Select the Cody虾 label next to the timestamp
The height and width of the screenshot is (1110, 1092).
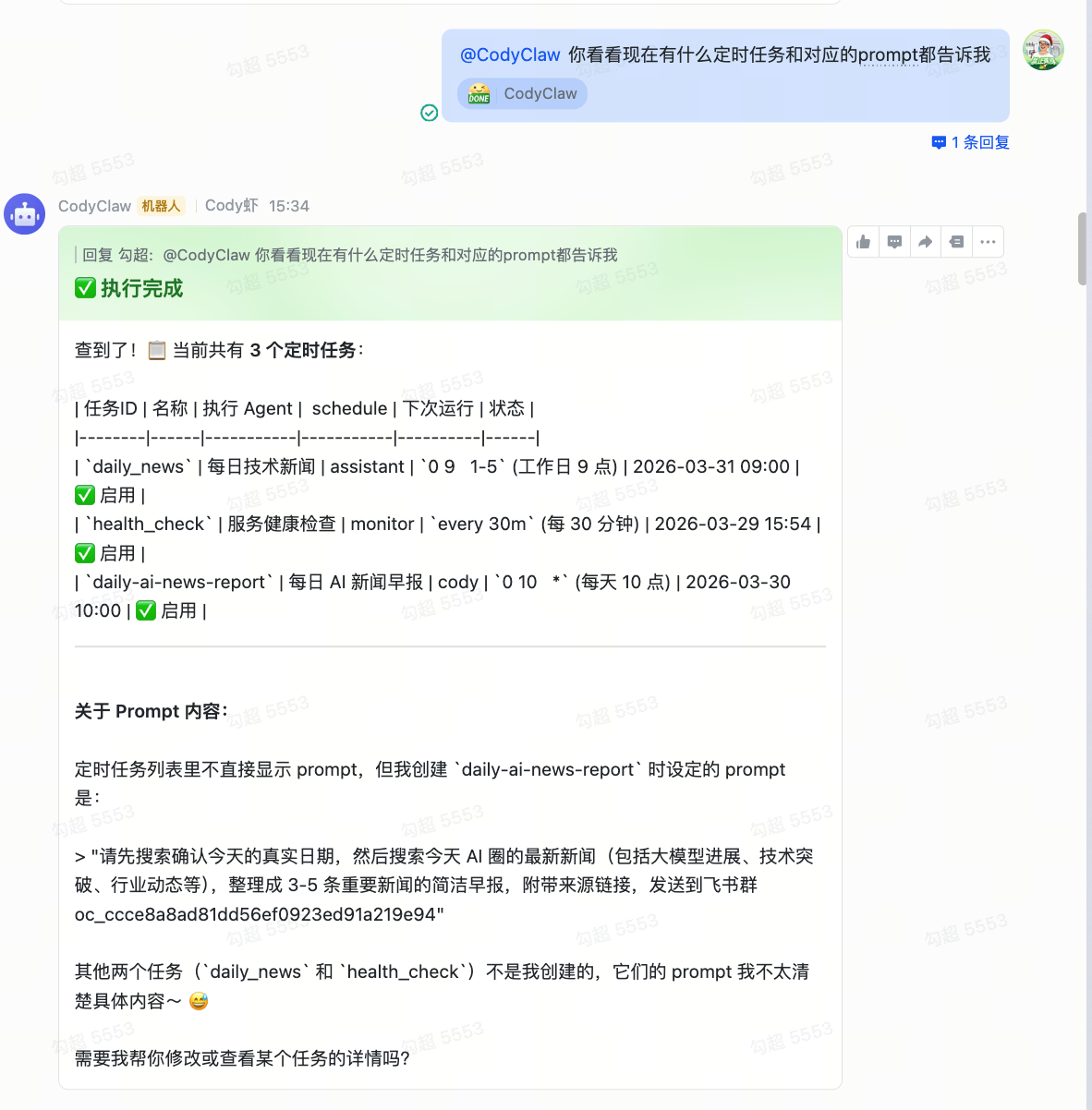231,205
